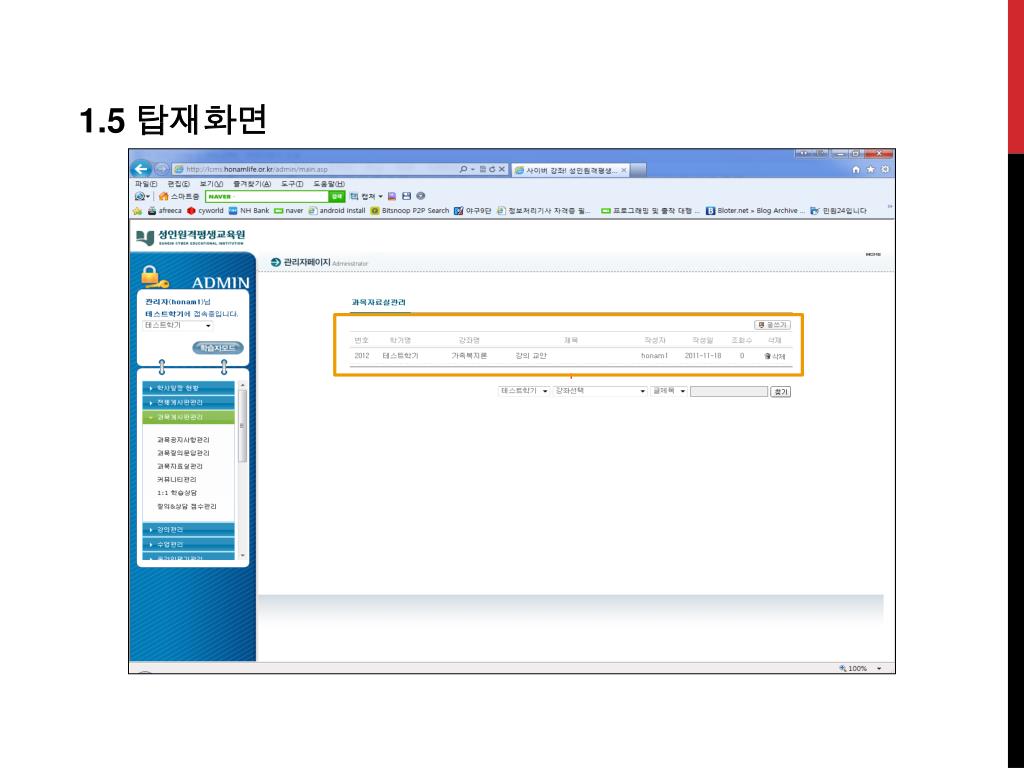
Task: Collapse the green 과목게시판관리 section
Action: (x=188, y=417)
